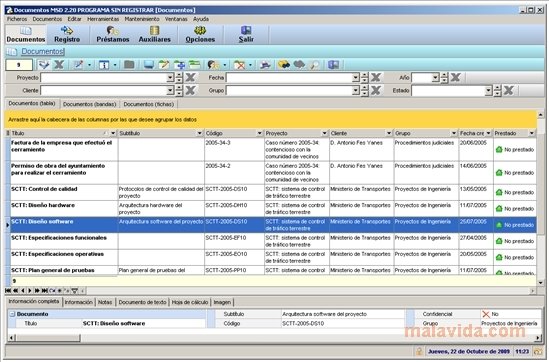Click the record number field showing 9
Image resolution: width=549 pixels, height=362 pixels.
coord(19,65)
